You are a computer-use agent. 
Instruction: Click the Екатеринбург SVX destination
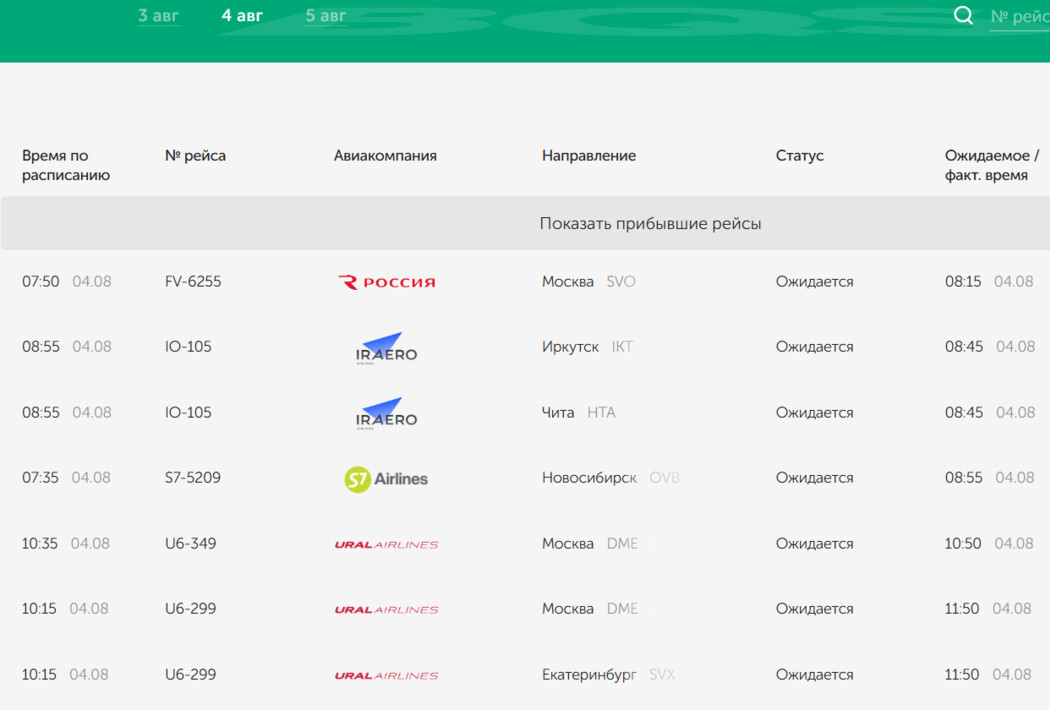tap(609, 674)
